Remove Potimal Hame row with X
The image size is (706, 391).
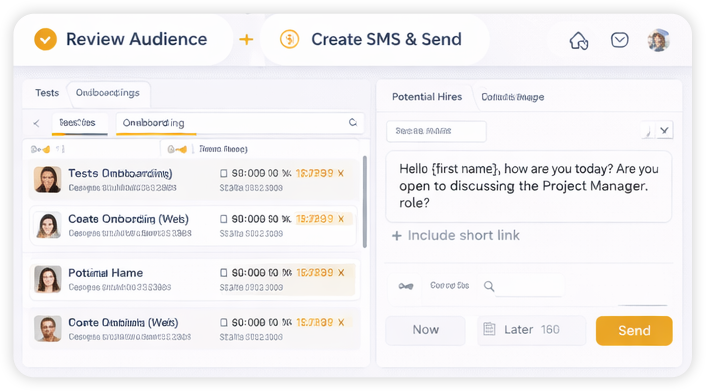tap(341, 273)
